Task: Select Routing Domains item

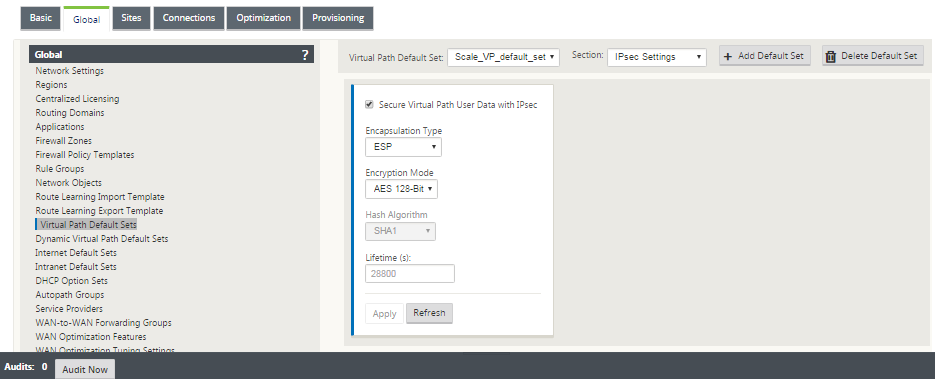Action: [70, 113]
